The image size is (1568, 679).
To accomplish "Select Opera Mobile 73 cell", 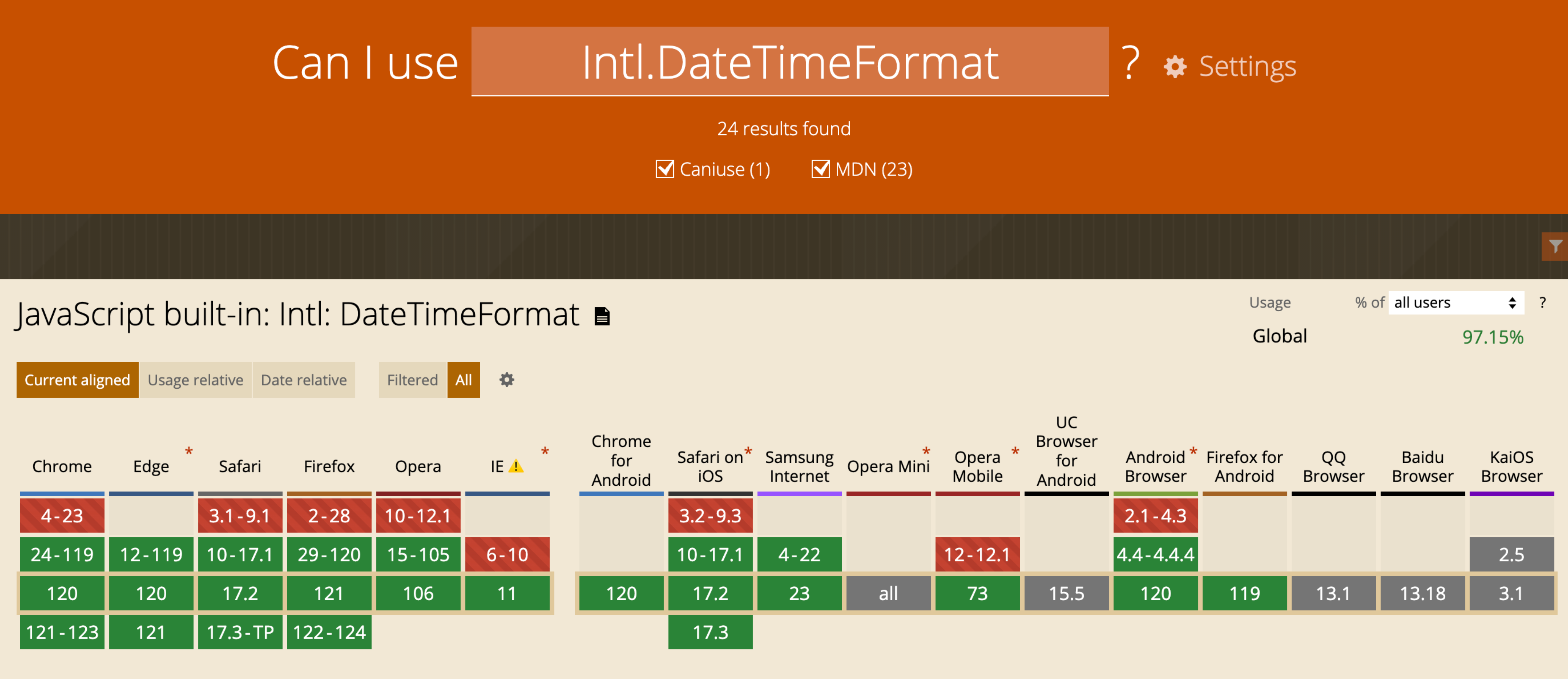I will click(978, 593).
